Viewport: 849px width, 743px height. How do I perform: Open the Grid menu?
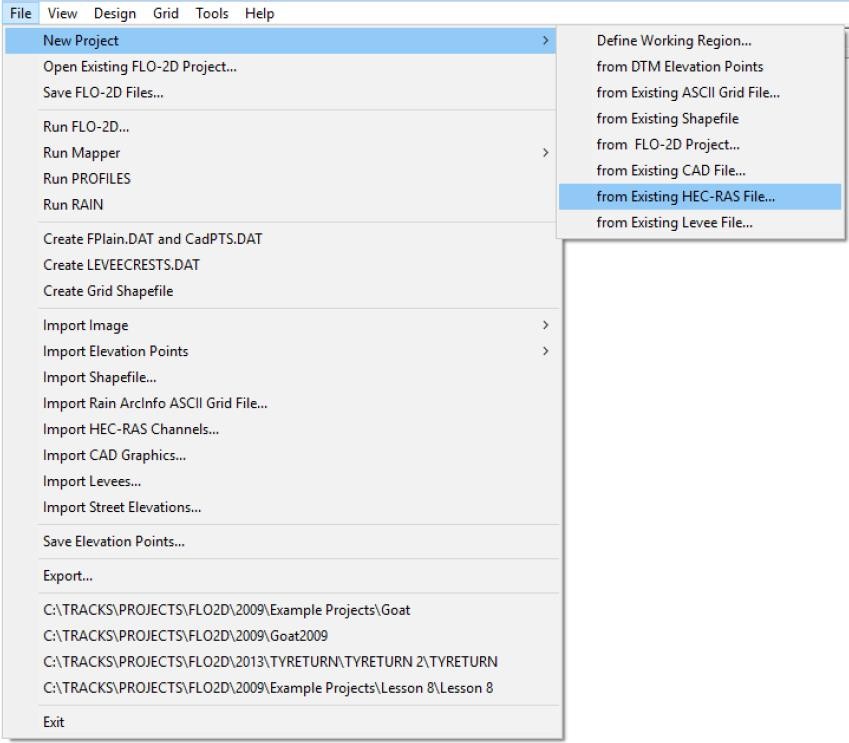pos(165,13)
